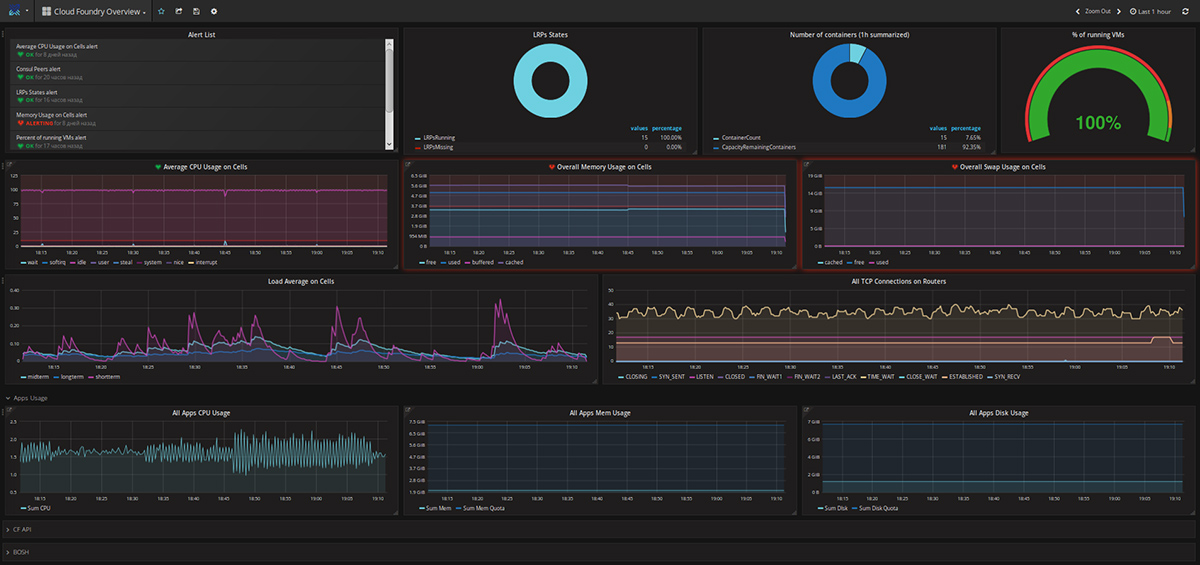
Task: Click the Alert List scroll up arrow
Action: pos(390,44)
